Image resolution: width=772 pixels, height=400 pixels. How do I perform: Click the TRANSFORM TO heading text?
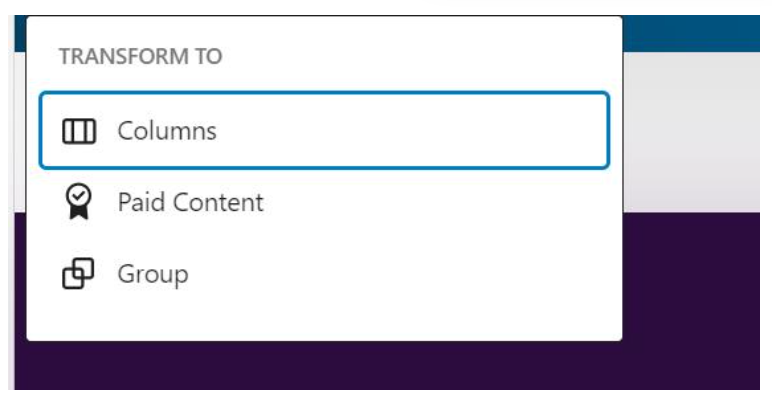pos(140,56)
